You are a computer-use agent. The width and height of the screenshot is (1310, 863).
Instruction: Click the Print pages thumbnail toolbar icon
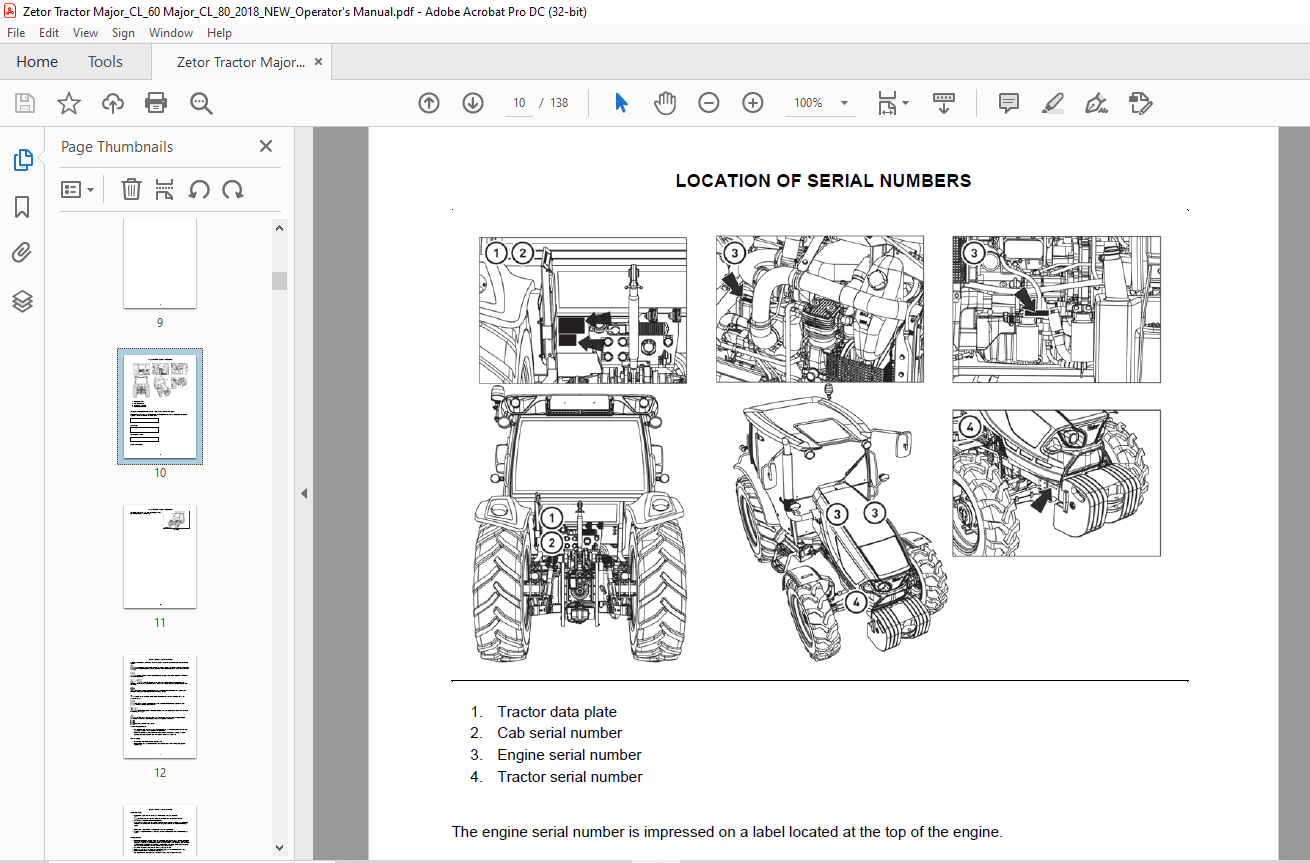165,189
